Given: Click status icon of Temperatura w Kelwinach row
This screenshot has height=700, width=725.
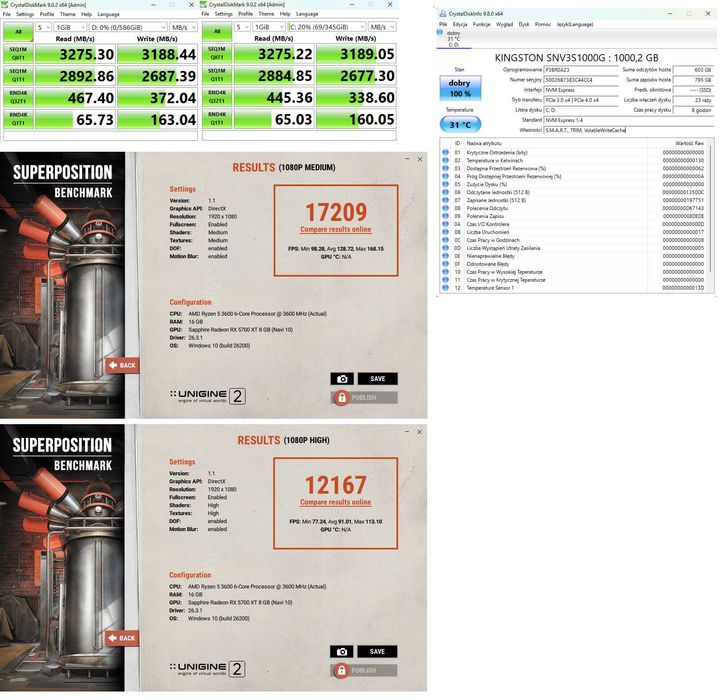Looking at the screenshot, I should coord(445,160).
